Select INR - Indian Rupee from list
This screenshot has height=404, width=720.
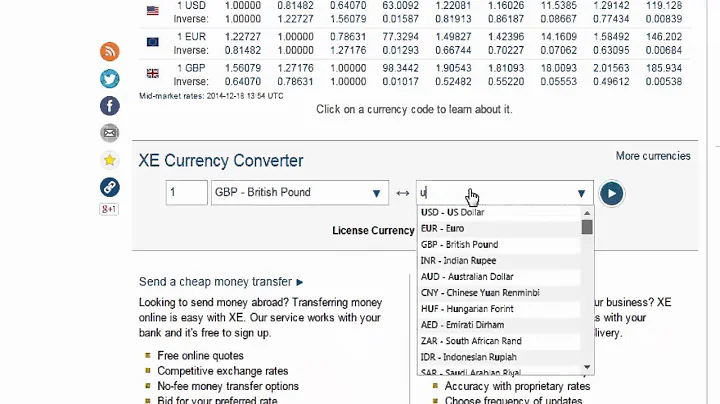pos(499,261)
